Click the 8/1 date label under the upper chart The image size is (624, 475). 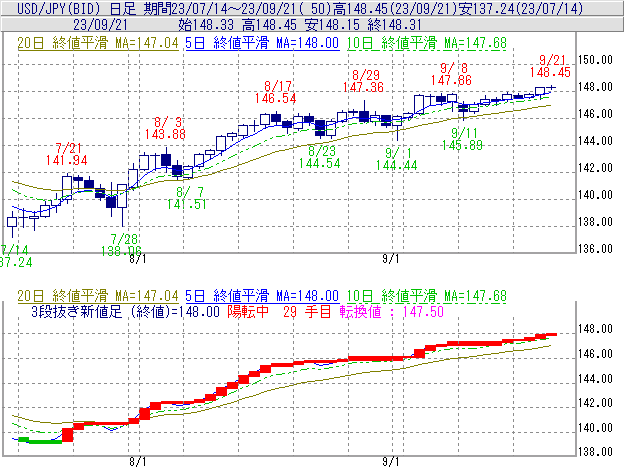(138, 259)
